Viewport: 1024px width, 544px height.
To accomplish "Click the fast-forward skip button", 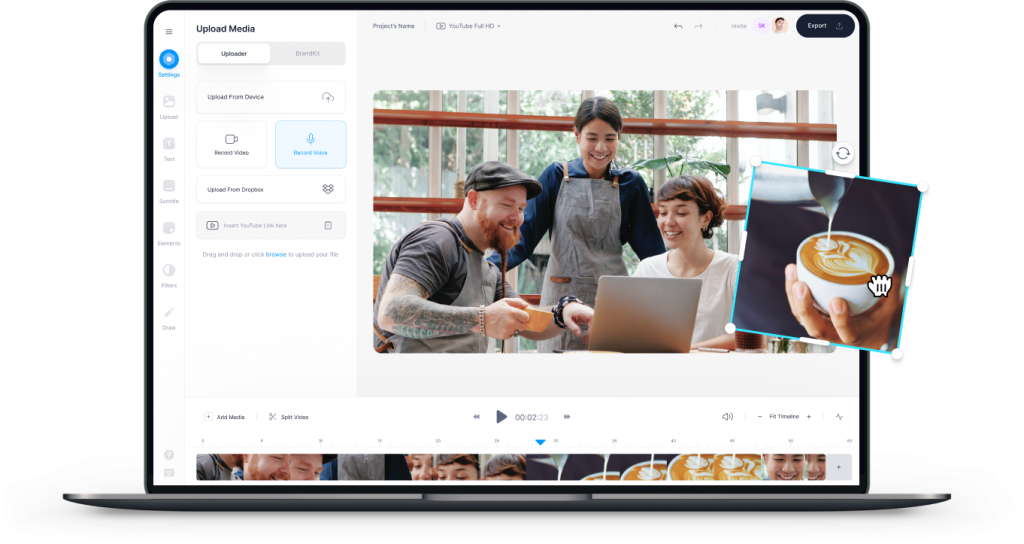I will coord(567,417).
